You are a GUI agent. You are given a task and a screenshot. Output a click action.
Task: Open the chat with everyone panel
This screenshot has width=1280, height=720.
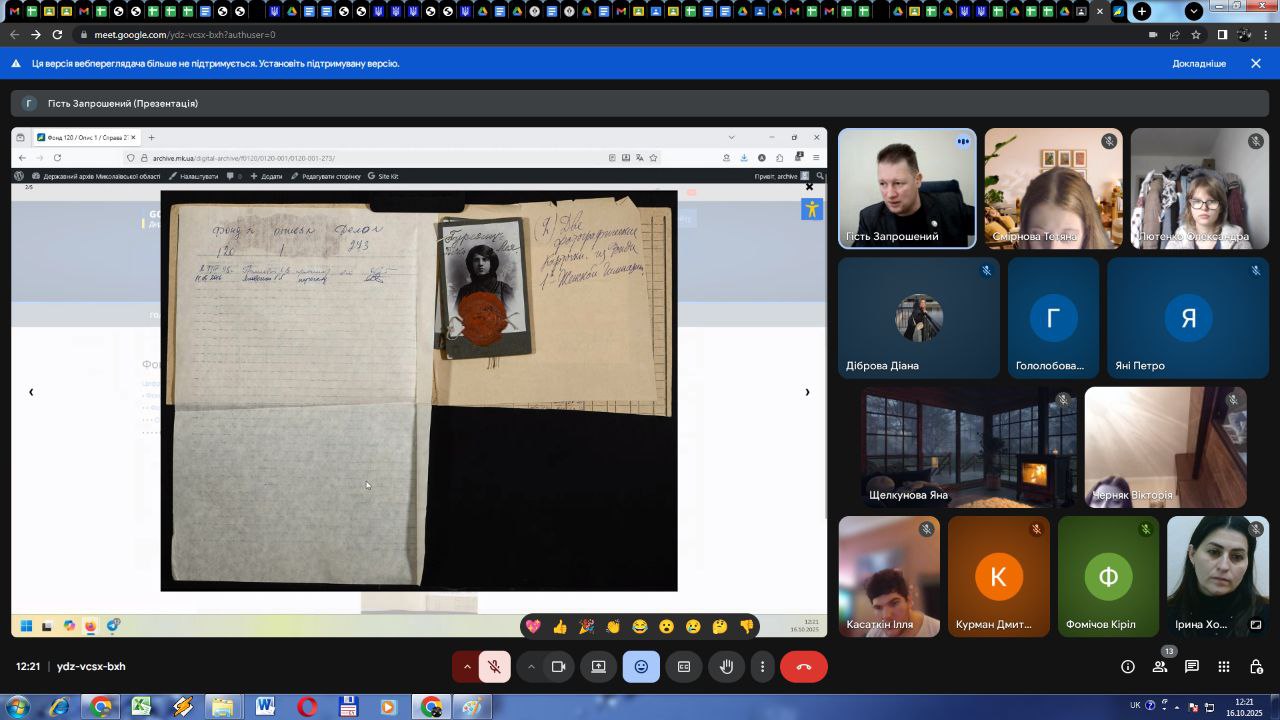(1192, 667)
